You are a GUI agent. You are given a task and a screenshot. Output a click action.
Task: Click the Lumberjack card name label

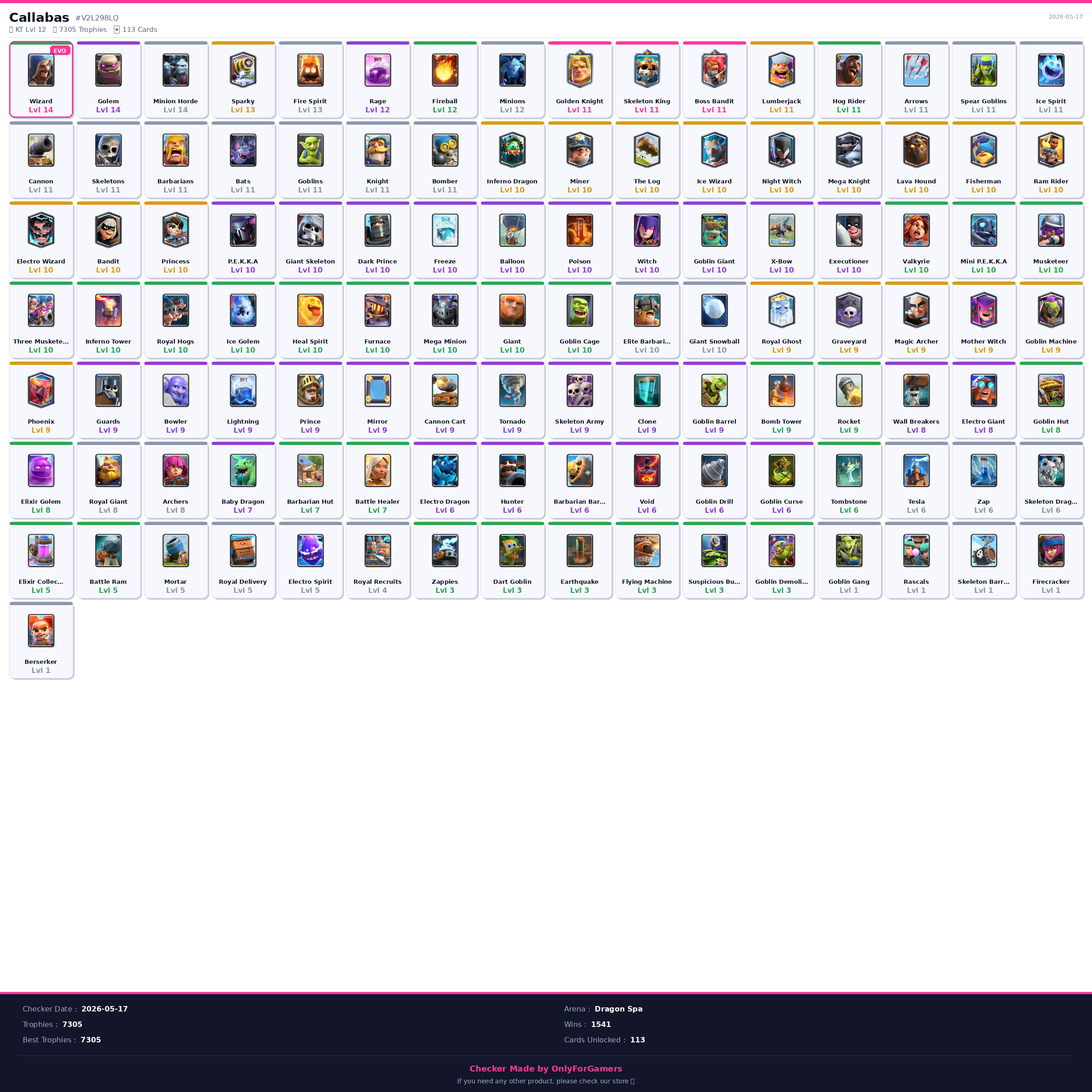tap(782, 101)
